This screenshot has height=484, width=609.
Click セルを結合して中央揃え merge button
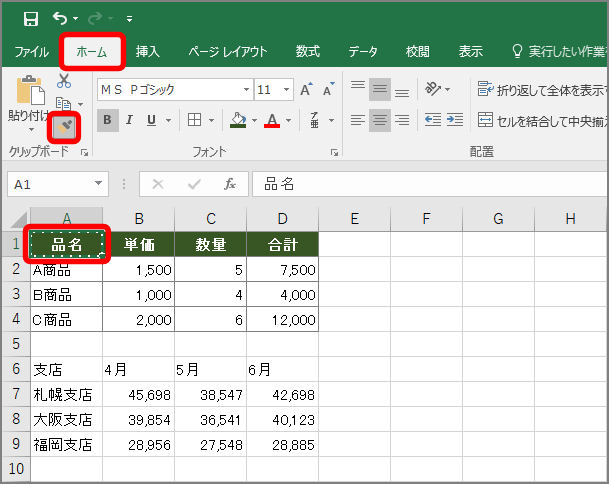coord(542,121)
